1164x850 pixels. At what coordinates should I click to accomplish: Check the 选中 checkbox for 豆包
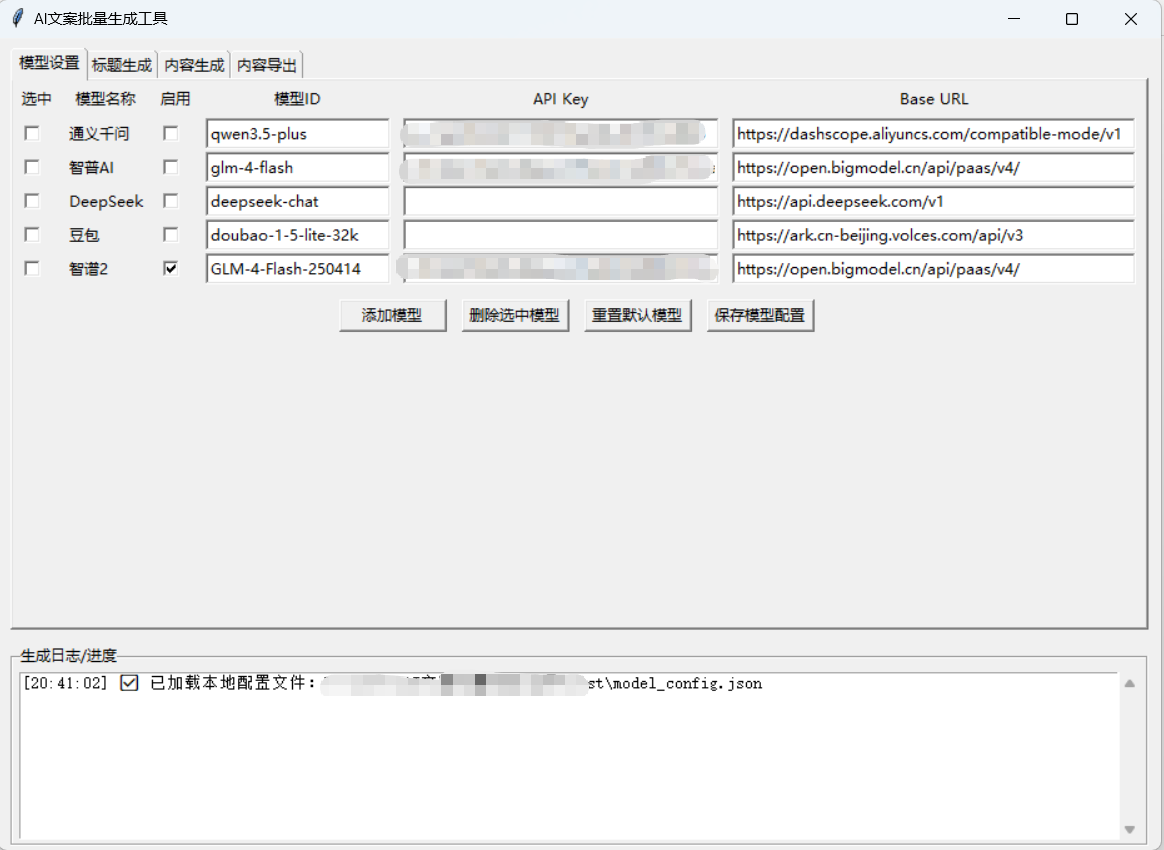pyautogui.click(x=31, y=234)
